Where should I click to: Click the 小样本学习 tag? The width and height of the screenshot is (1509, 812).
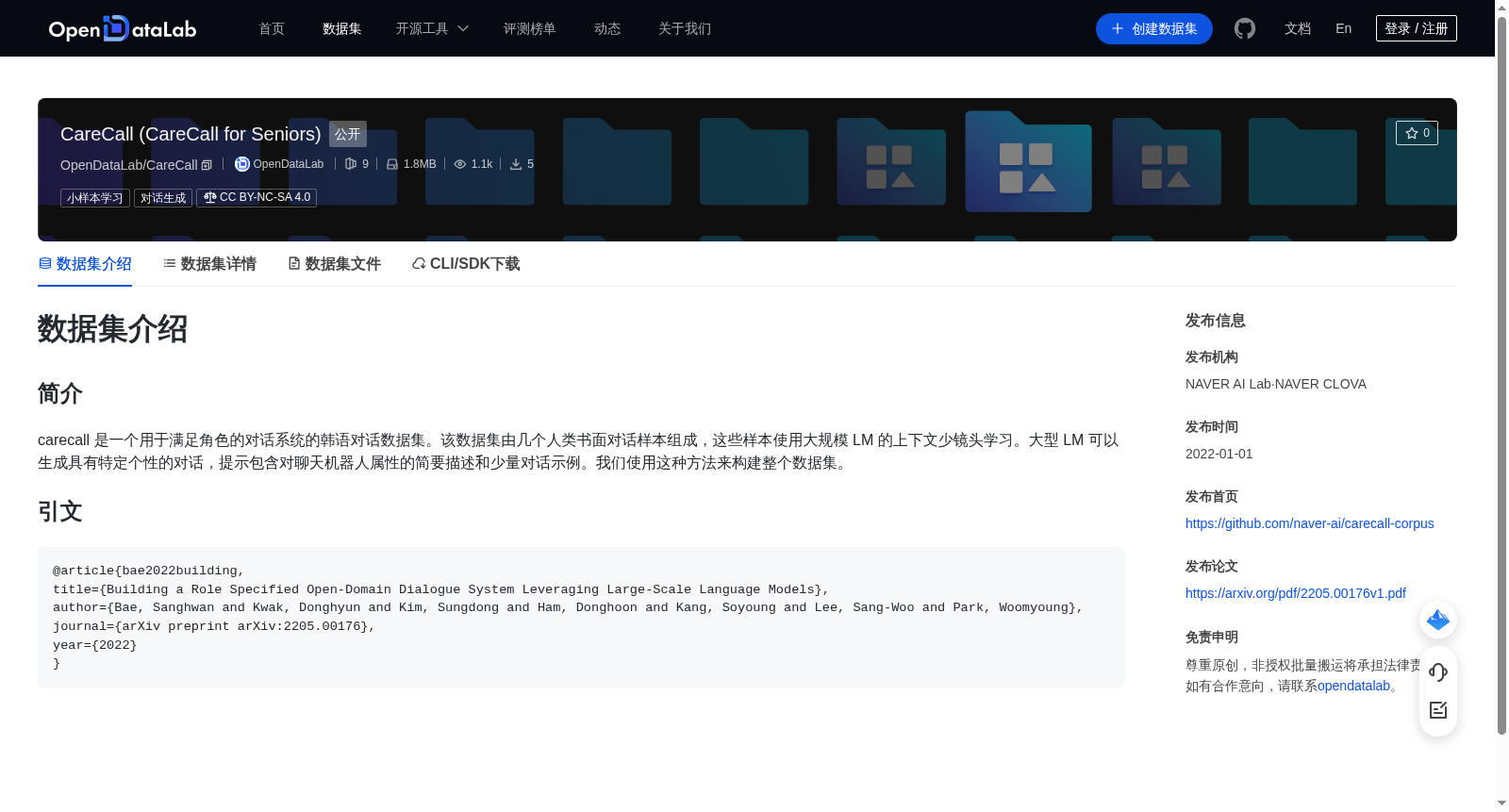95,198
